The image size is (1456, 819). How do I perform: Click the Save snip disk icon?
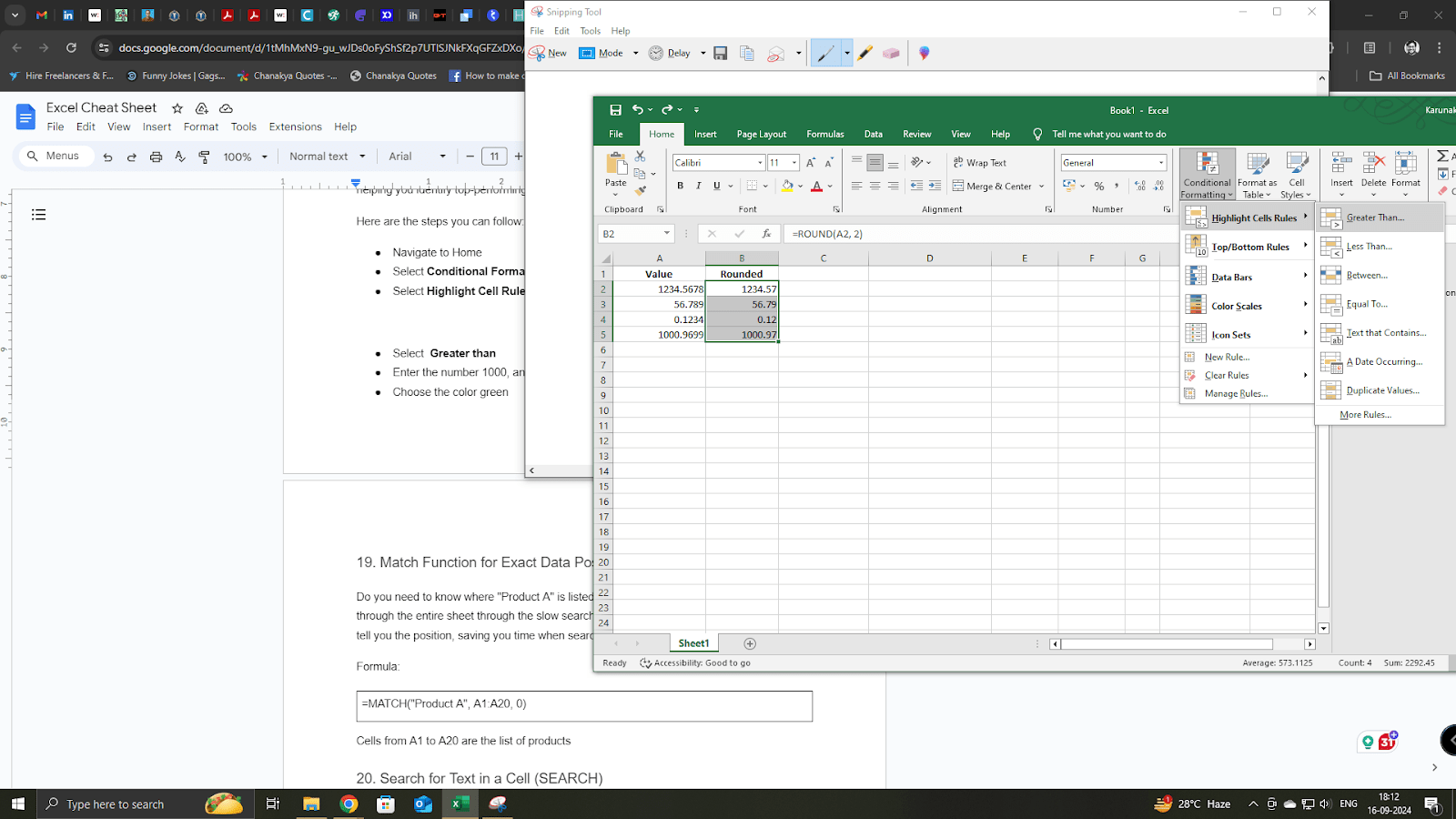[720, 53]
